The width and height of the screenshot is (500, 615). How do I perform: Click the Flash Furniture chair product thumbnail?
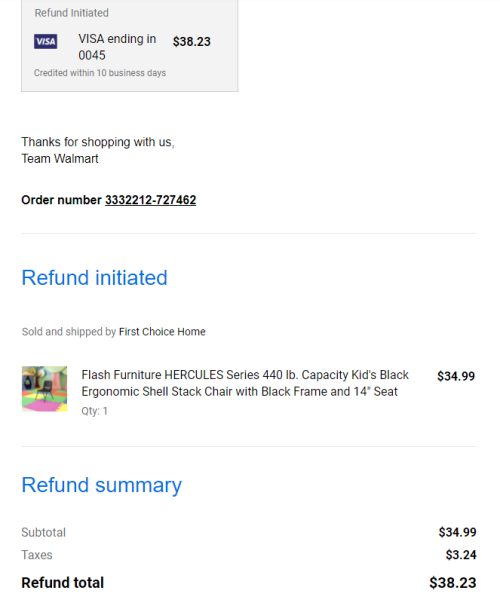point(44,389)
